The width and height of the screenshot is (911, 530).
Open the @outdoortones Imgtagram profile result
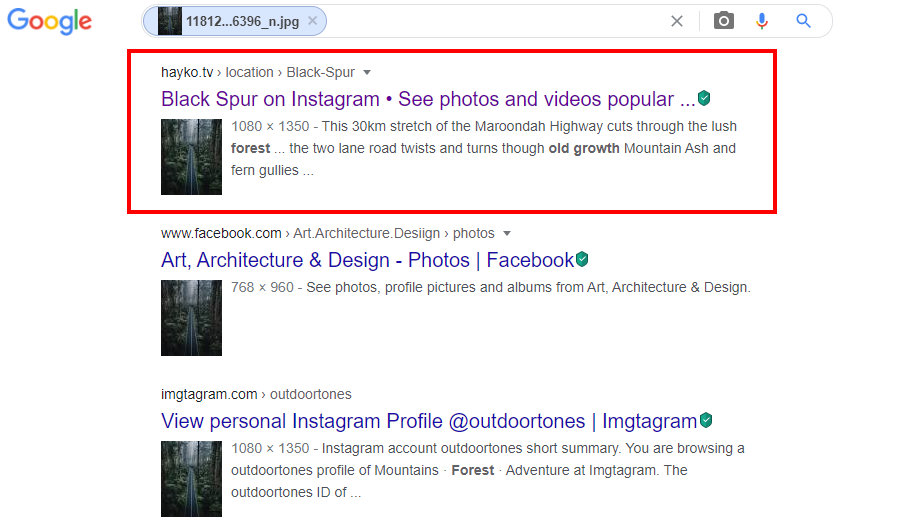(x=429, y=421)
